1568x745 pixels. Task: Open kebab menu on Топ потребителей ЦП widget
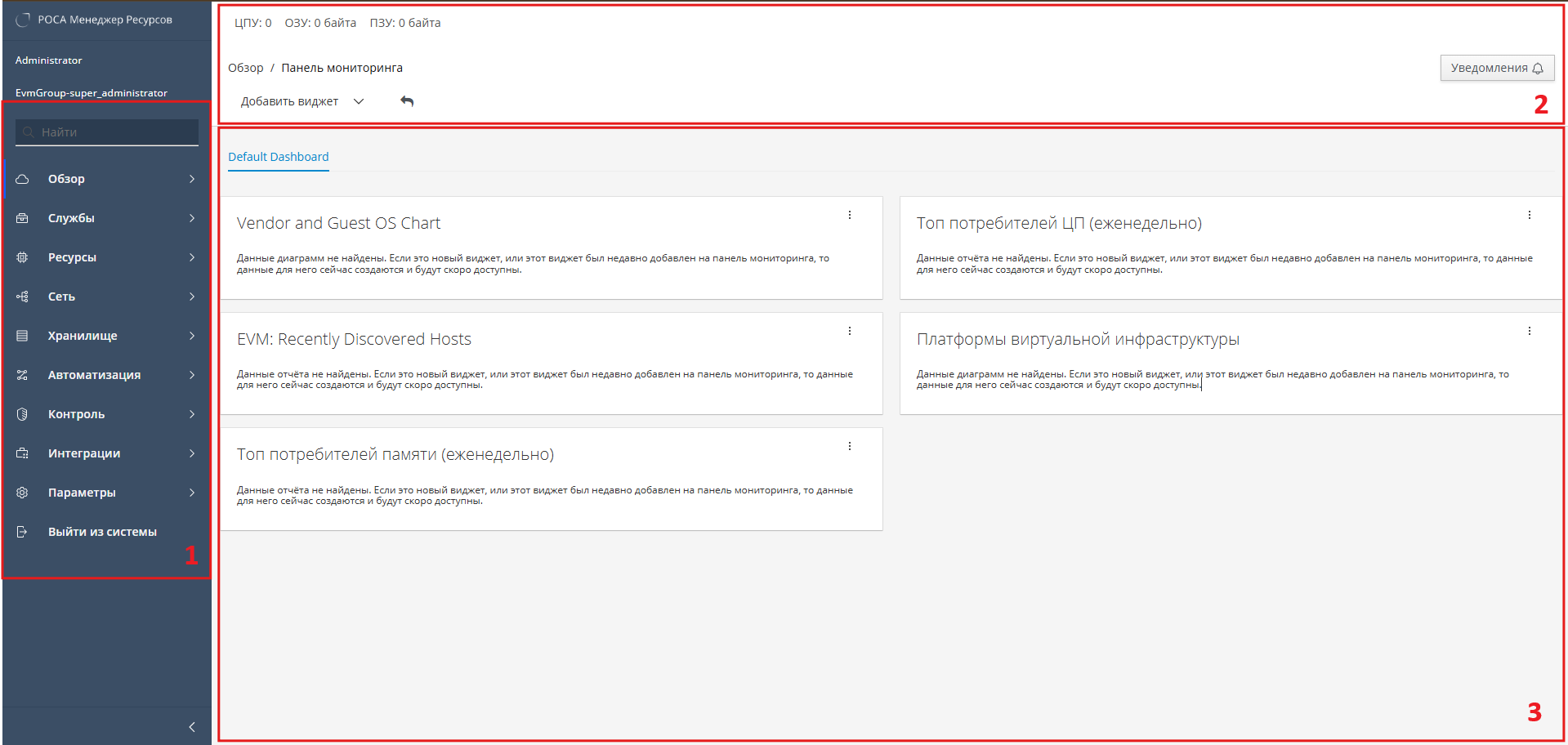click(1529, 215)
